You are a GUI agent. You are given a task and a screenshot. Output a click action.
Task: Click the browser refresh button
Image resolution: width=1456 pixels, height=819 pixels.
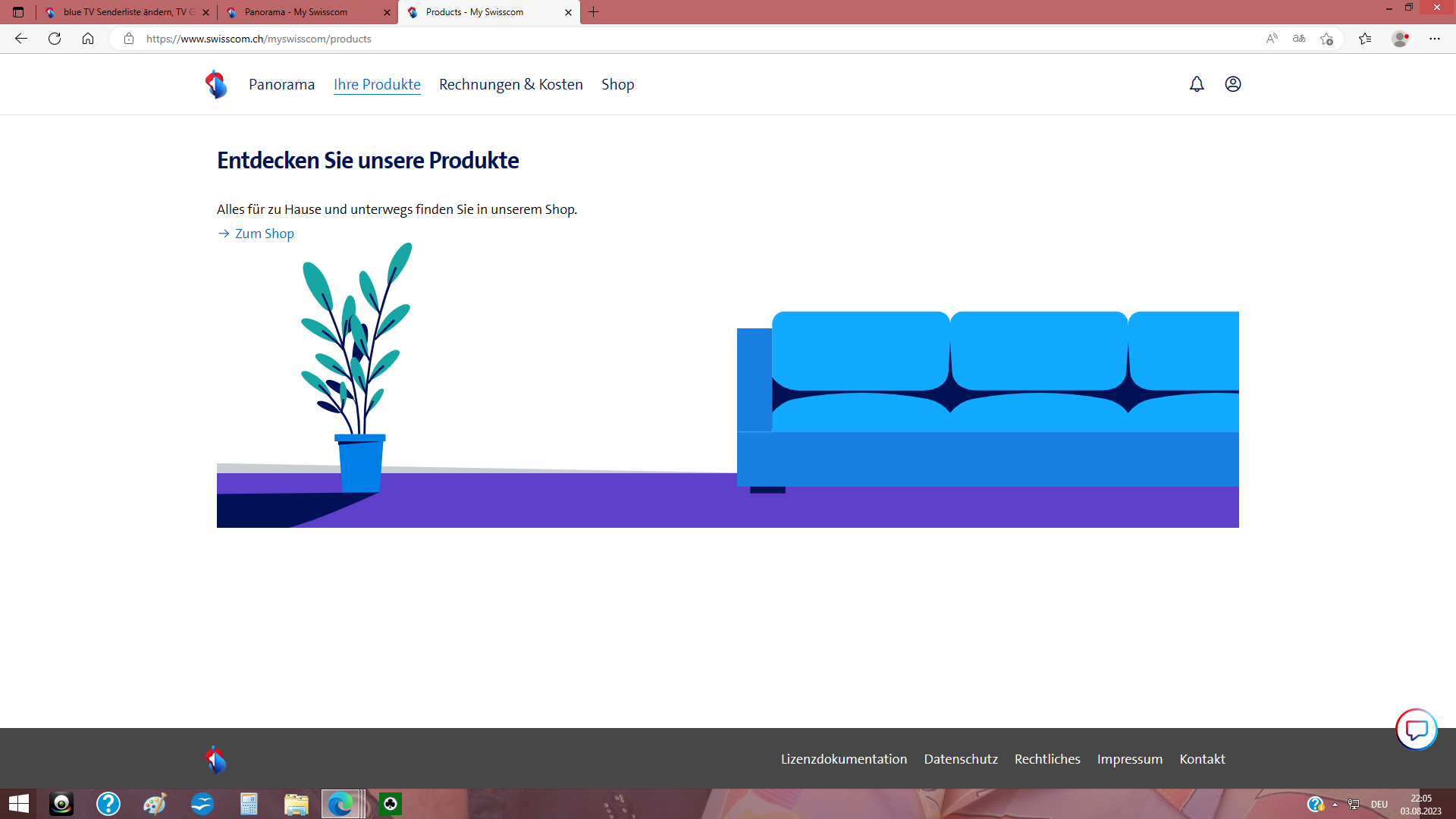coord(55,39)
